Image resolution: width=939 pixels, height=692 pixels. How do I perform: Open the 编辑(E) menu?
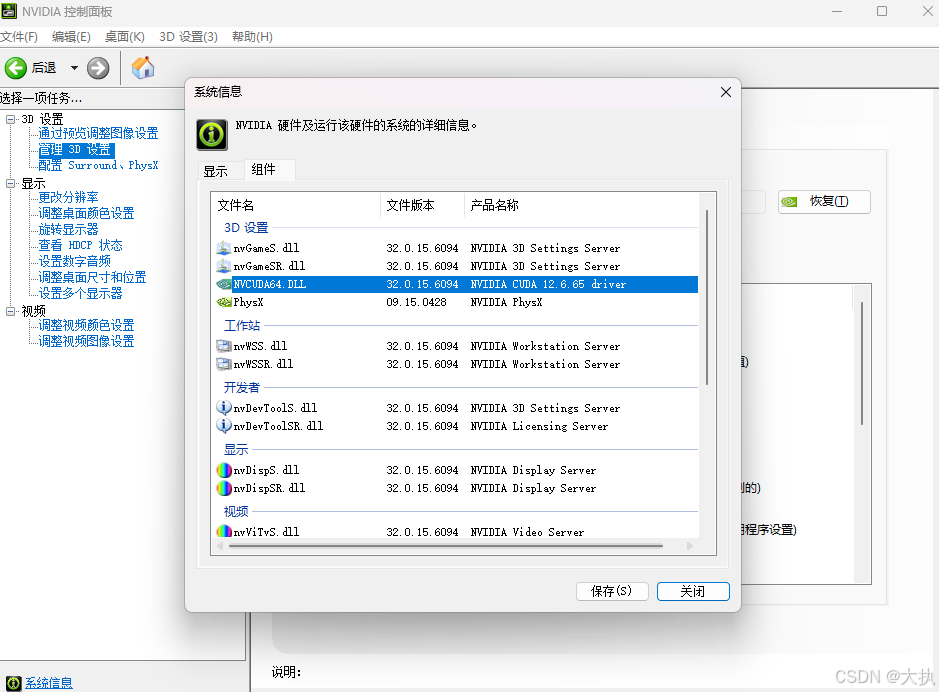[x=71, y=37]
